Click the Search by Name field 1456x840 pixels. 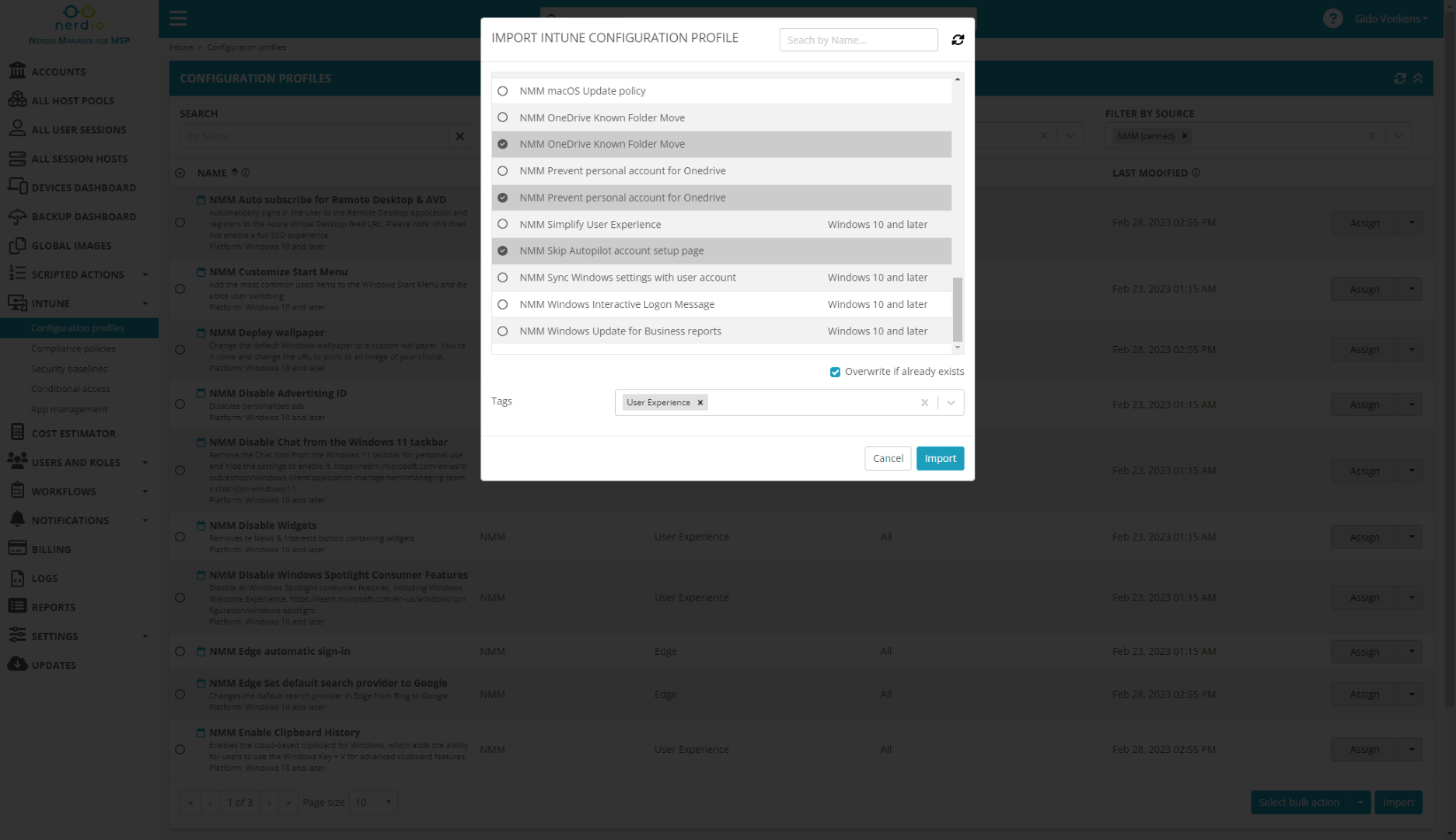tap(858, 40)
